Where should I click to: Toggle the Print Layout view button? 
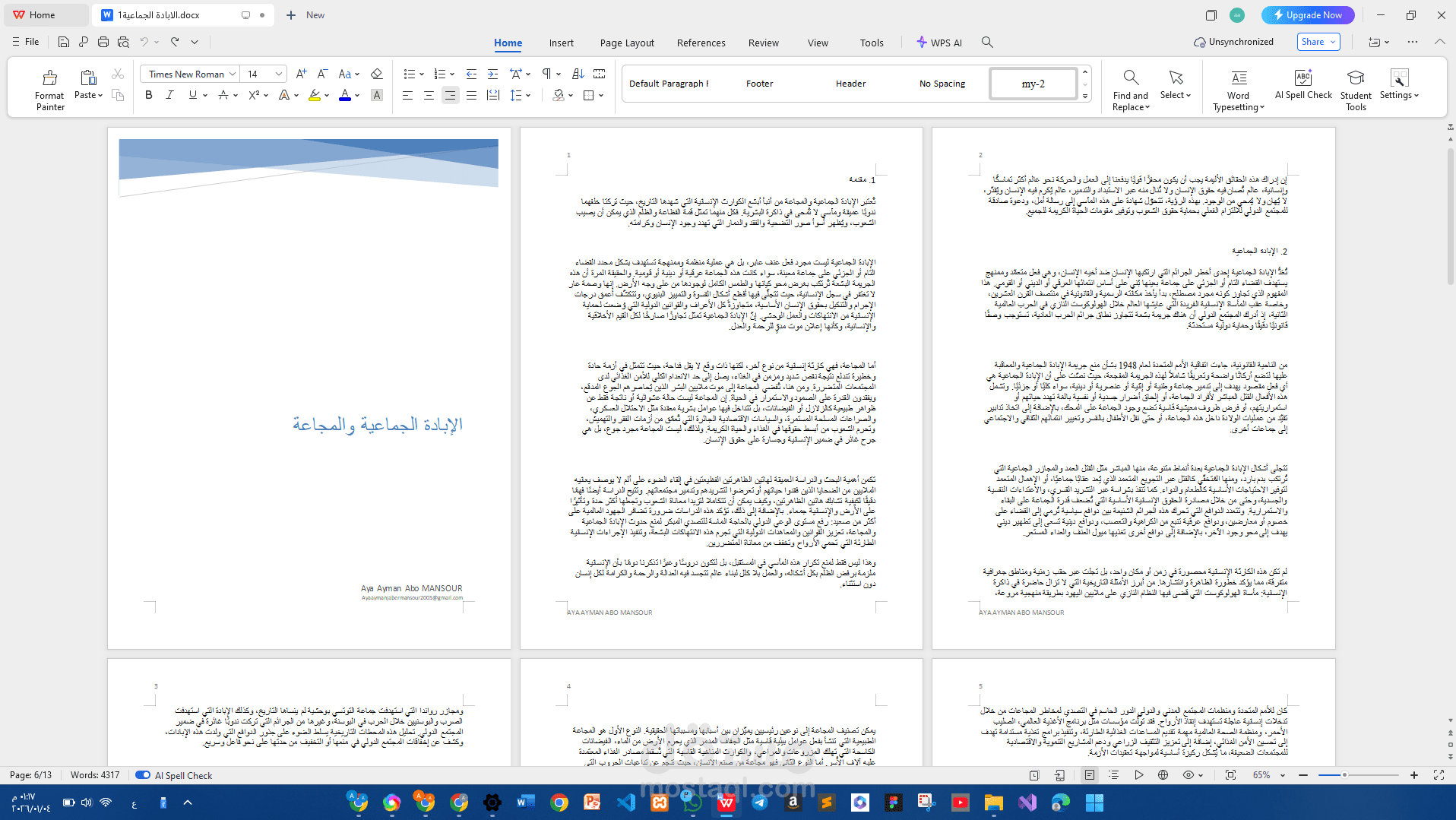1089,775
